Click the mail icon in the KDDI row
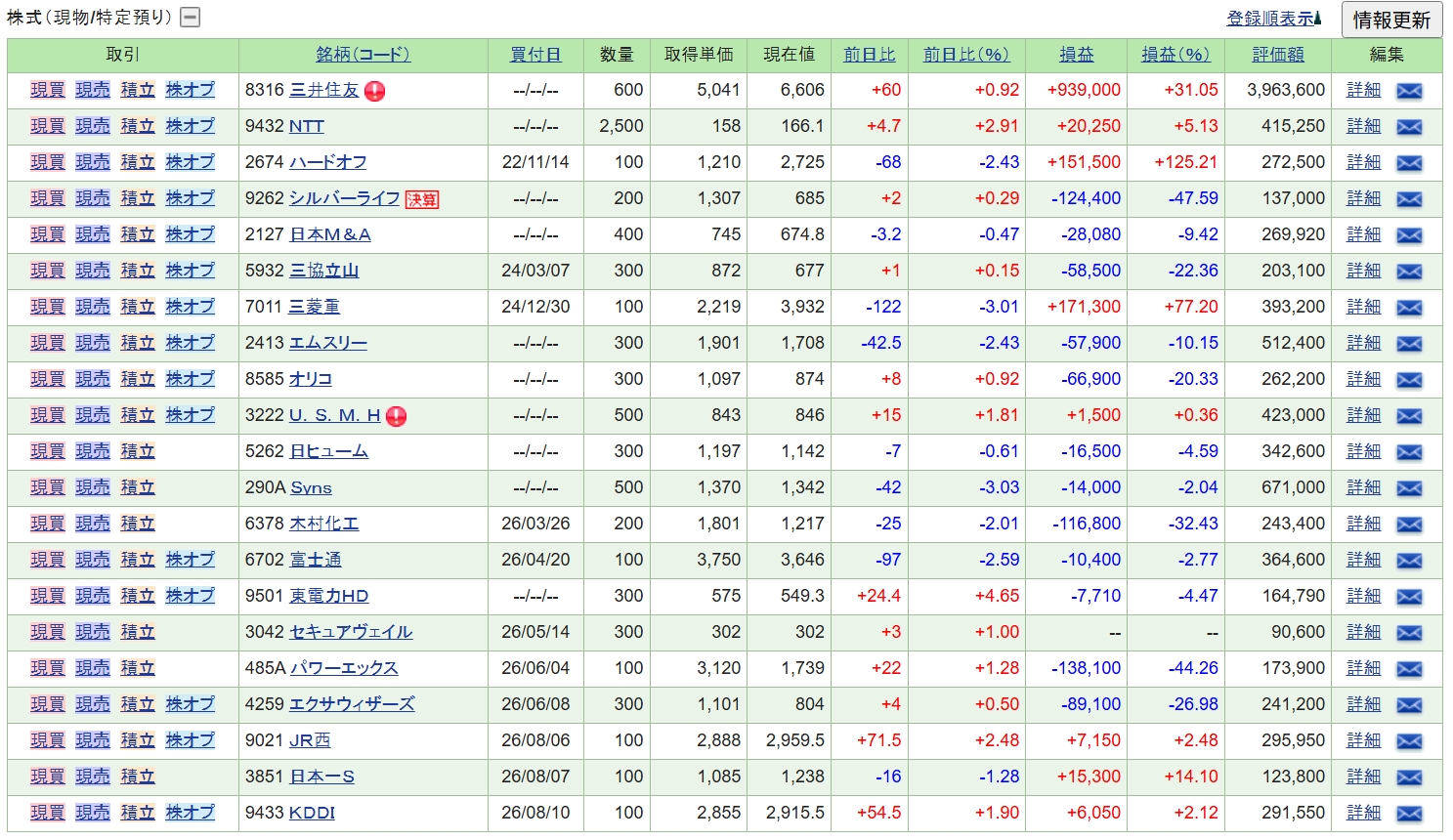The height and width of the screenshot is (840, 1453). (1409, 814)
